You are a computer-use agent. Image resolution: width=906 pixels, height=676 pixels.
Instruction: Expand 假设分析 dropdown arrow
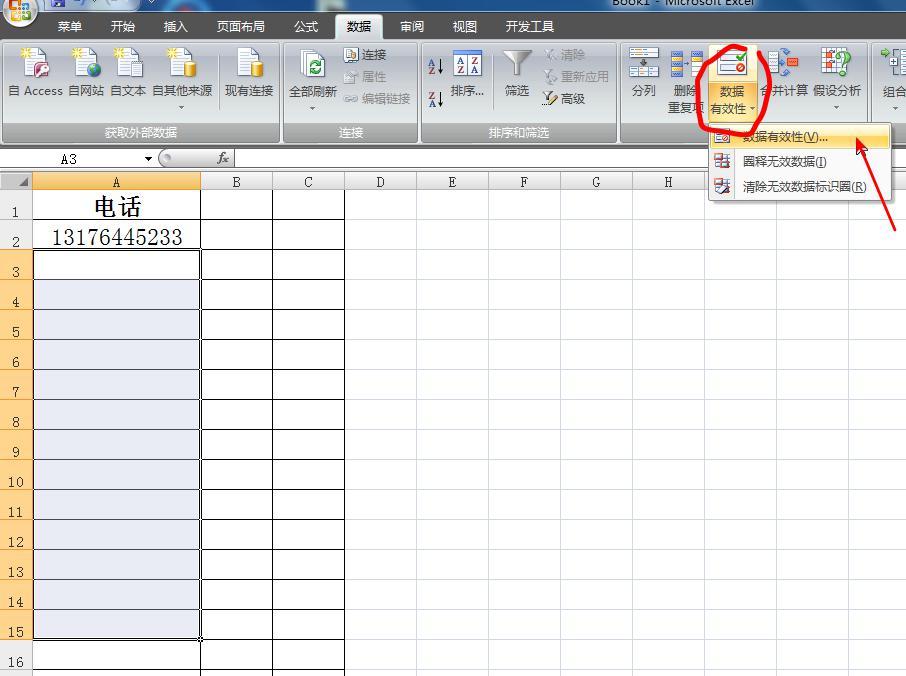(x=836, y=107)
